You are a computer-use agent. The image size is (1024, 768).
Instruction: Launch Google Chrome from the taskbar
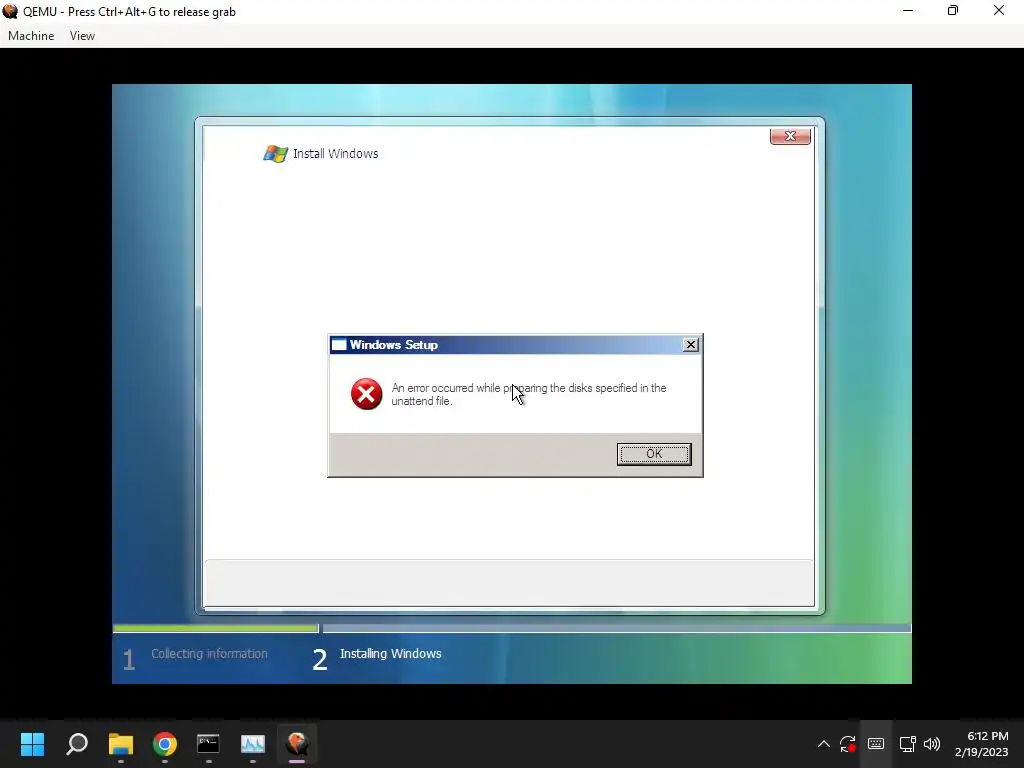pos(165,744)
